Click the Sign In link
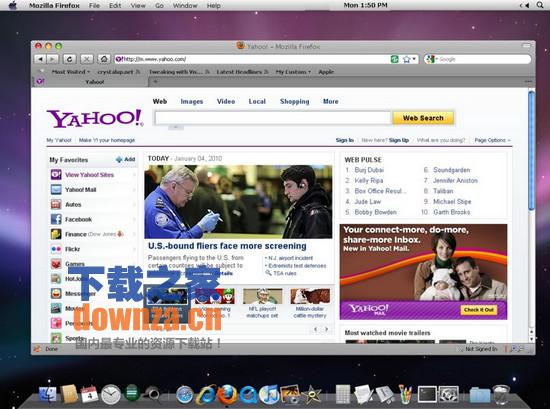 coord(344,140)
